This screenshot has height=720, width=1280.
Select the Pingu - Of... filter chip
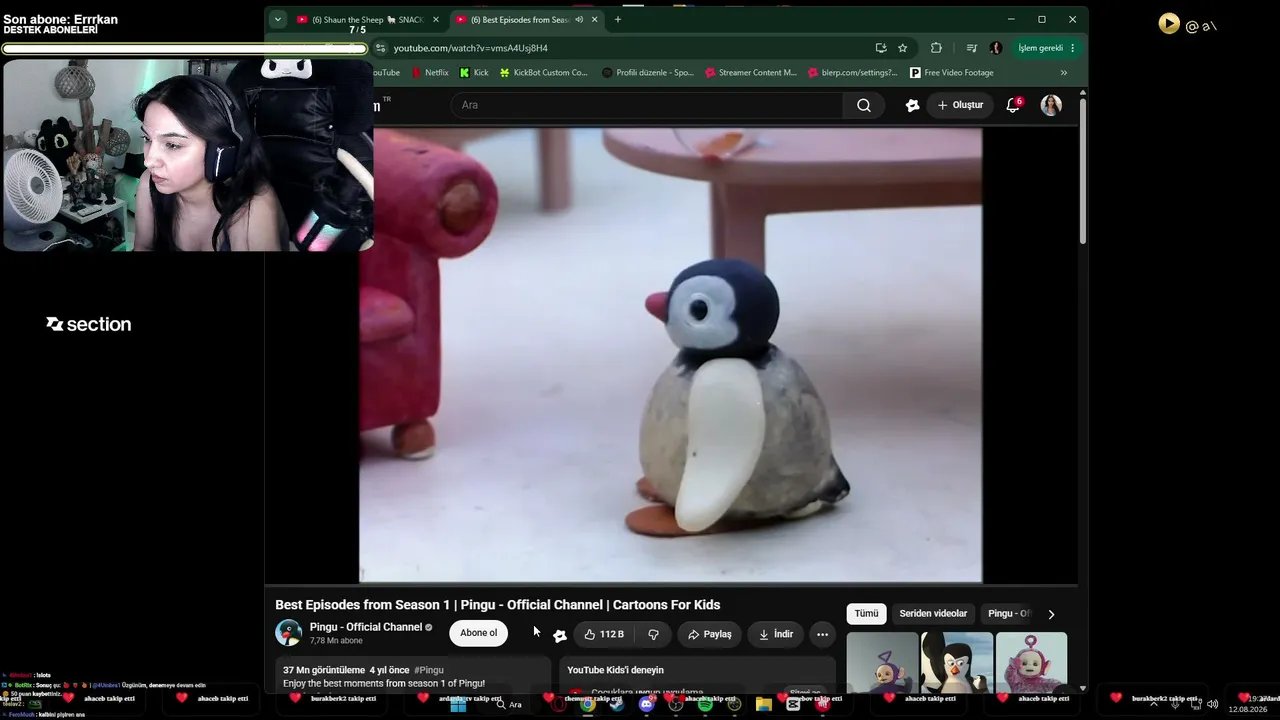click(1008, 613)
